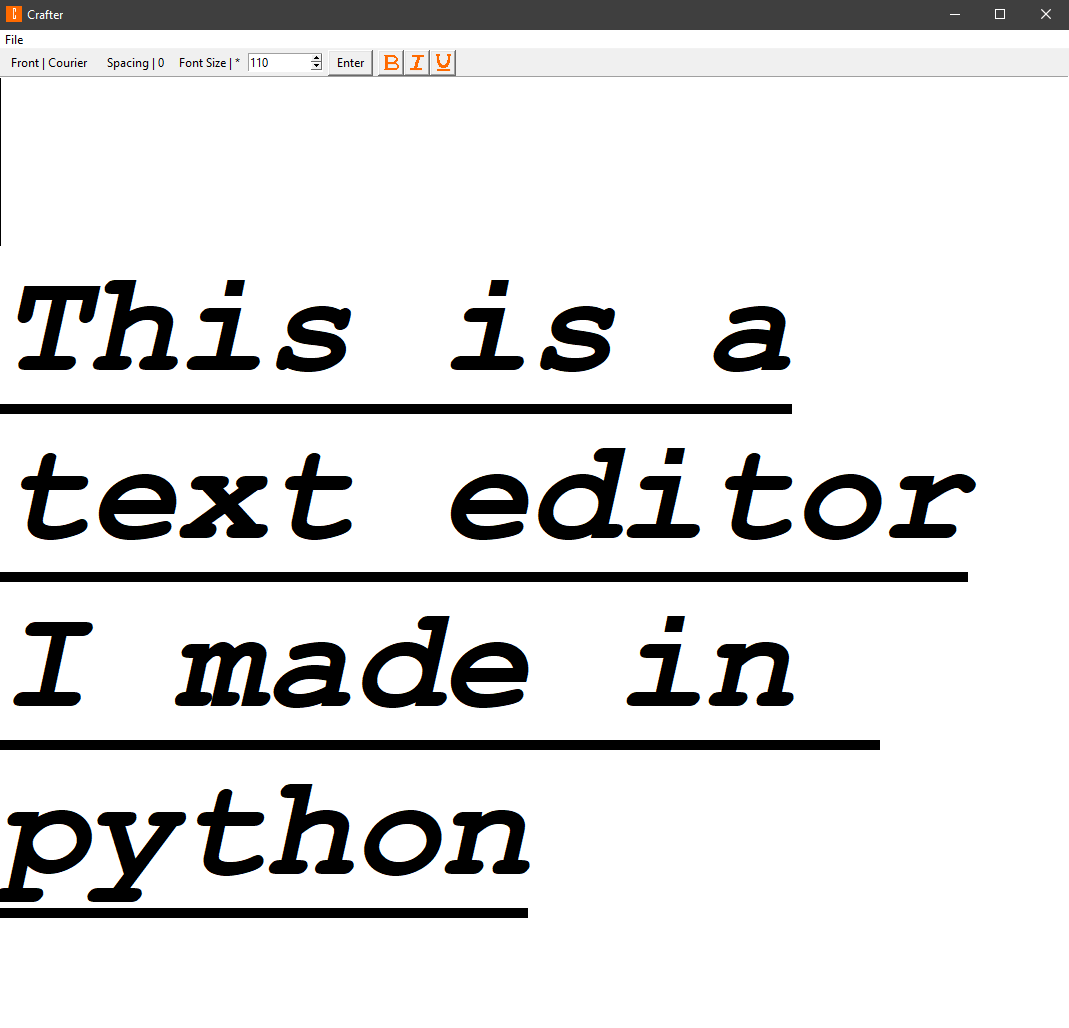Open the File menu

(14, 40)
